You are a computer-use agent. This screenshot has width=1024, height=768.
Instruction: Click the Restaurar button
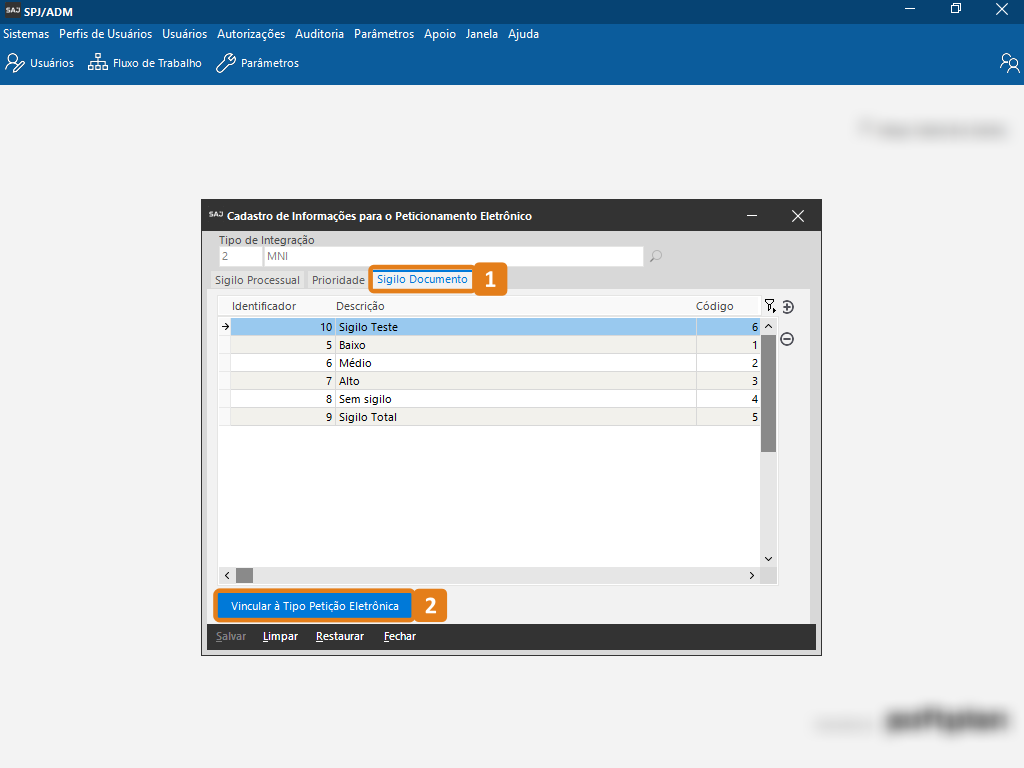(x=340, y=637)
